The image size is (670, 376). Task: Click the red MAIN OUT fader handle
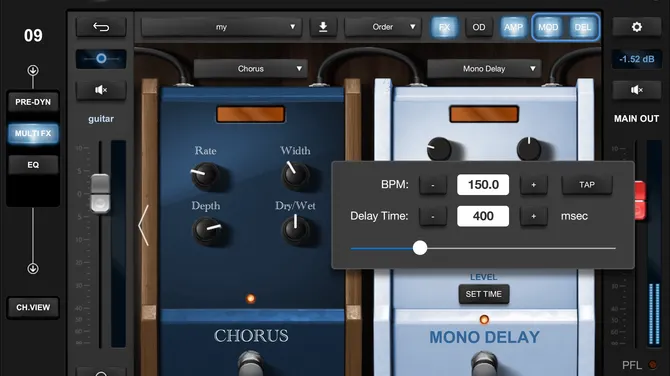click(x=640, y=200)
